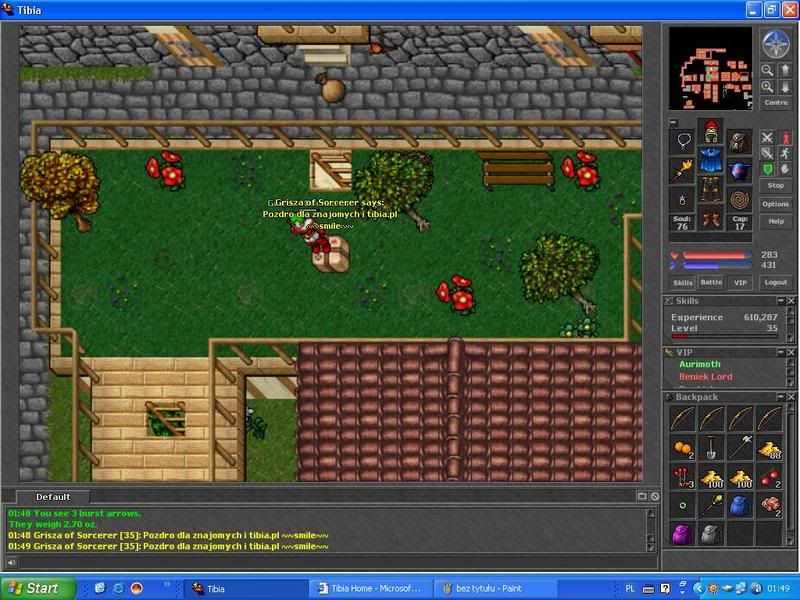Close the Skills panel
800x600 pixels.
pyautogui.click(x=791, y=301)
